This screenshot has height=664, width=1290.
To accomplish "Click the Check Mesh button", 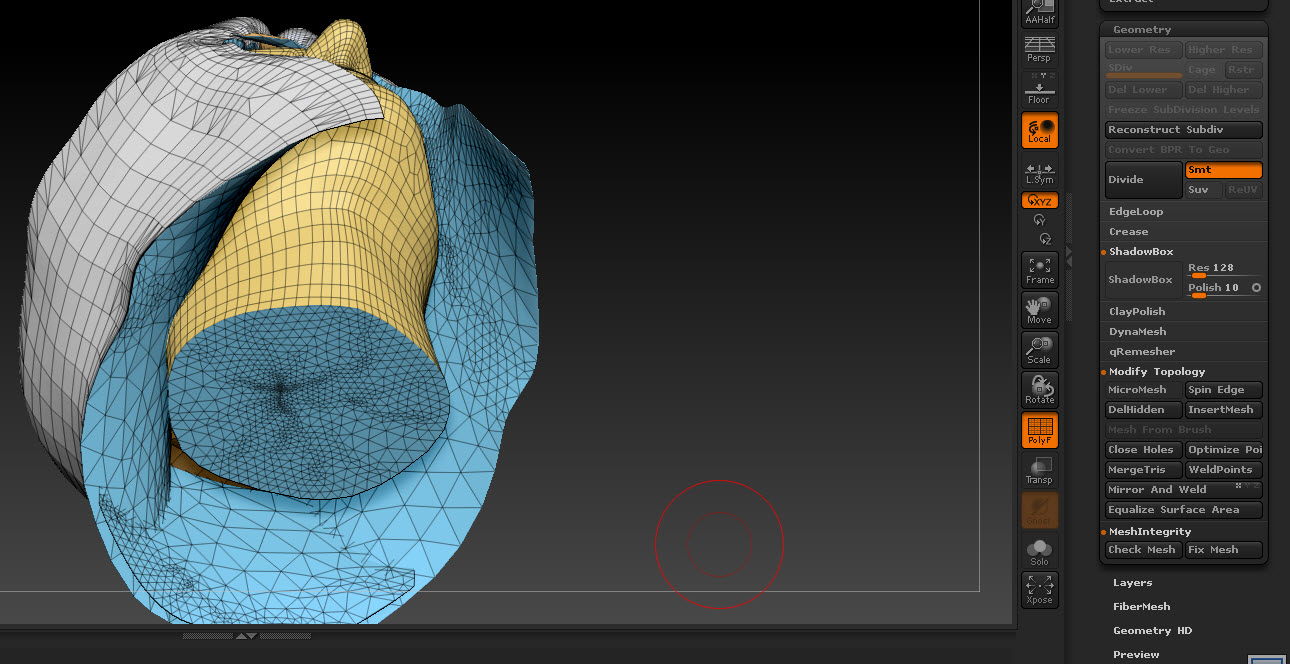I will pyautogui.click(x=1144, y=550).
